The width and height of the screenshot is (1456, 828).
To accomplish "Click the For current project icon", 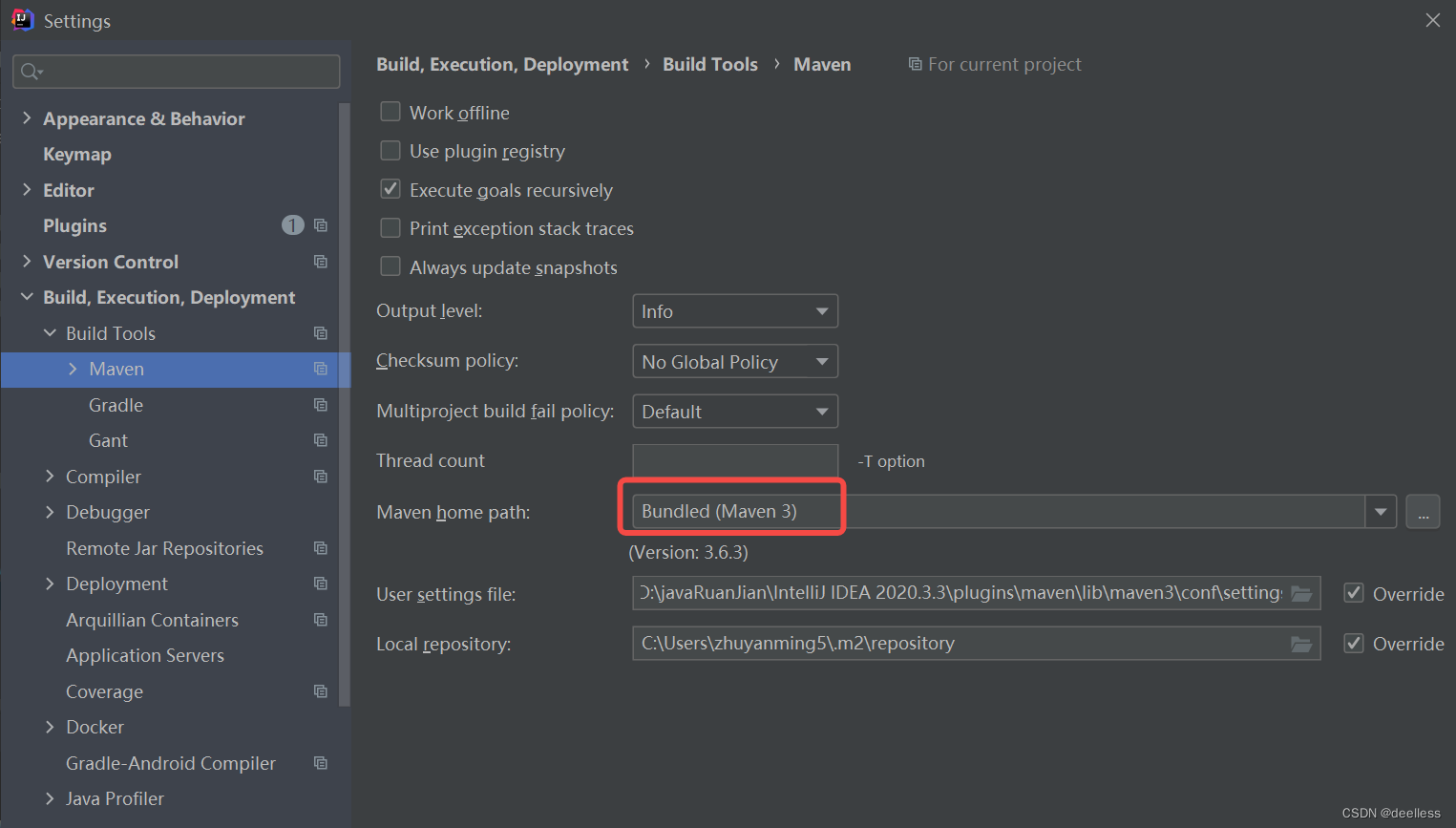I will coord(915,64).
